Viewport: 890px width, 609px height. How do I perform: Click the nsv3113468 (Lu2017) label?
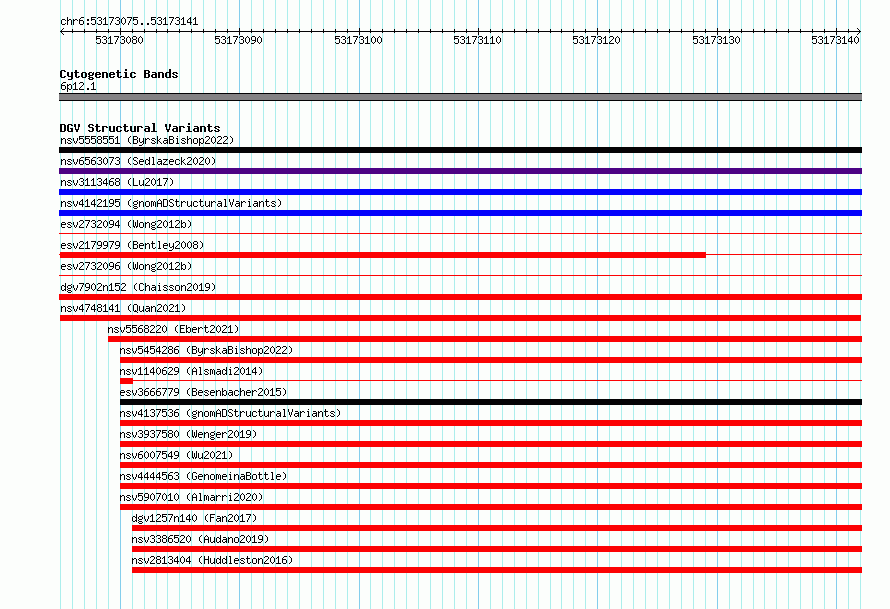pyautogui.click(x=117, y=182)
